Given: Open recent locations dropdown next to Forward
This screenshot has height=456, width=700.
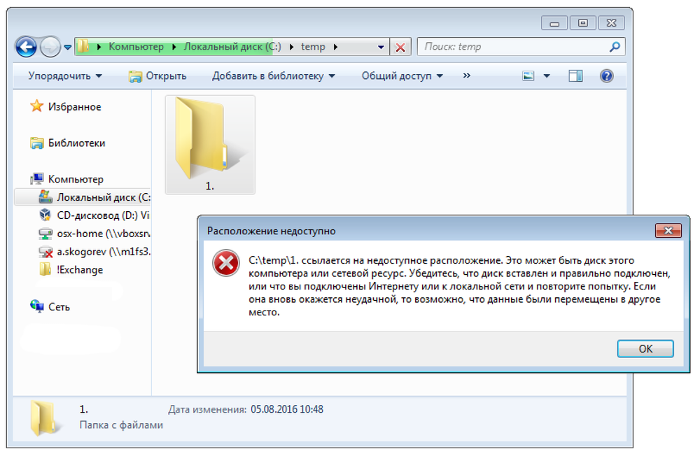Looking at the screenshot, I should [67, 47].
